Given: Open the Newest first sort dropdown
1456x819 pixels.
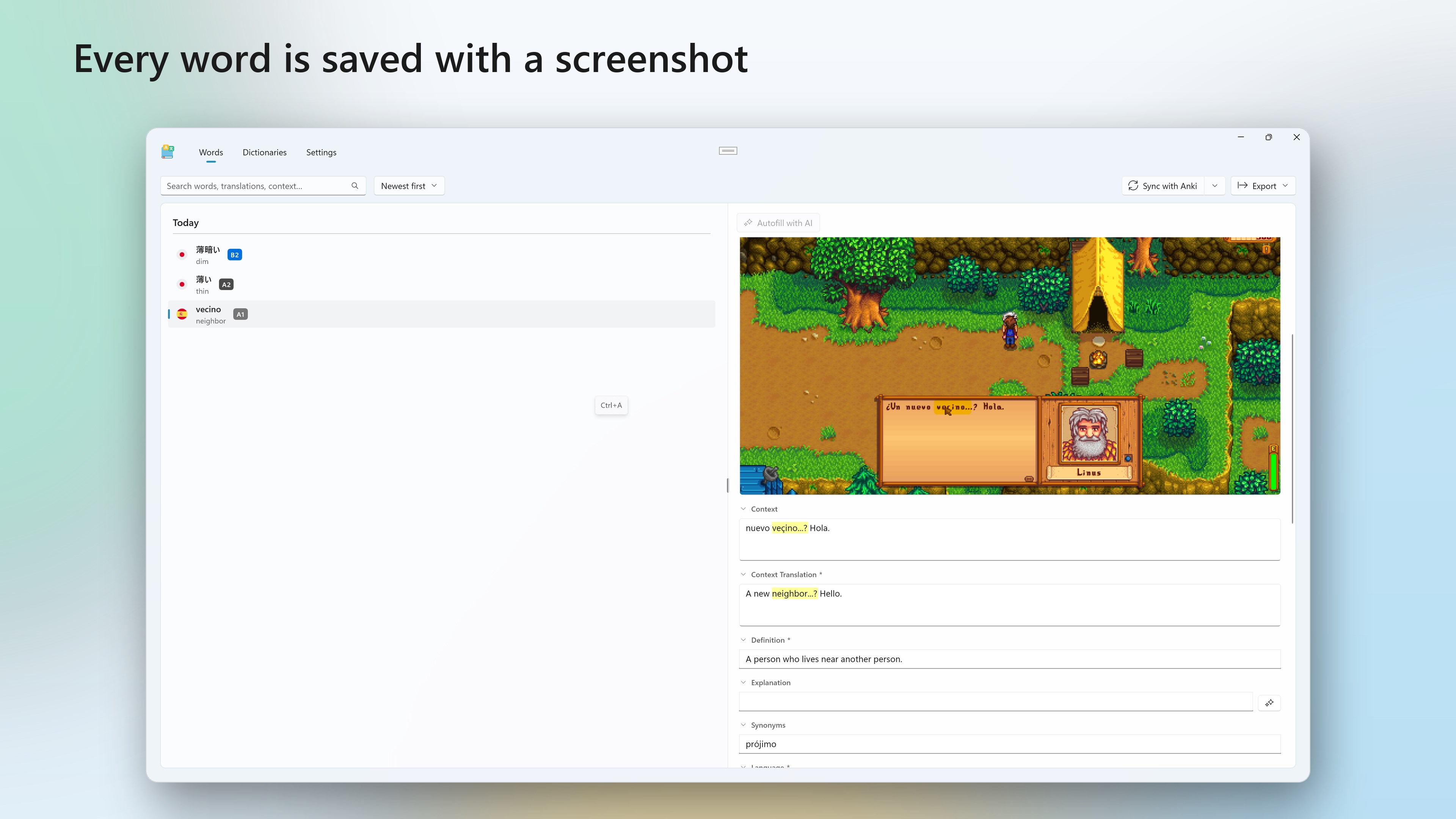Looking at the screenshot, I should (409, 186).
